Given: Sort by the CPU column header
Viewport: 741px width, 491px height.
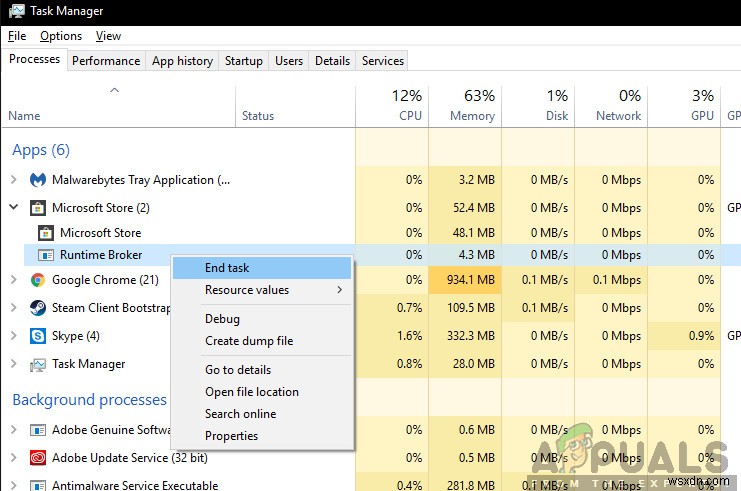Looking at the screenshot, I should (x=392, y=107).
